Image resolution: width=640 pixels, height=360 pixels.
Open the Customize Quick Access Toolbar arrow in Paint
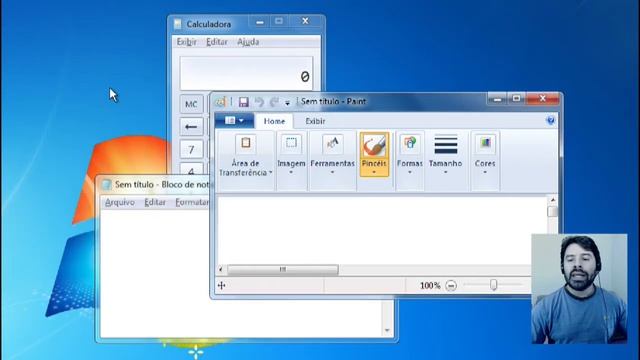[x=287, y=103]
